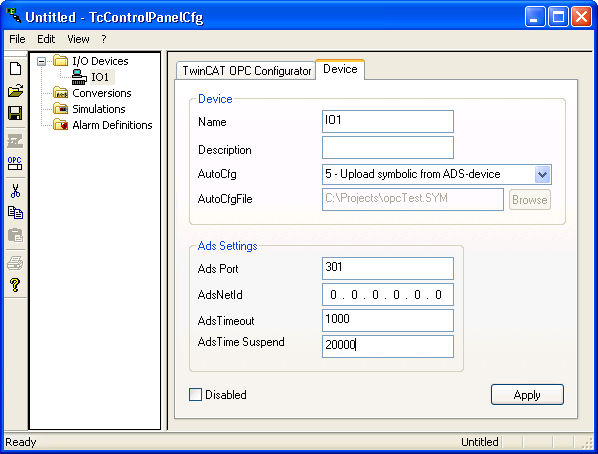Click the Name input field

click(x=388, y=121)
